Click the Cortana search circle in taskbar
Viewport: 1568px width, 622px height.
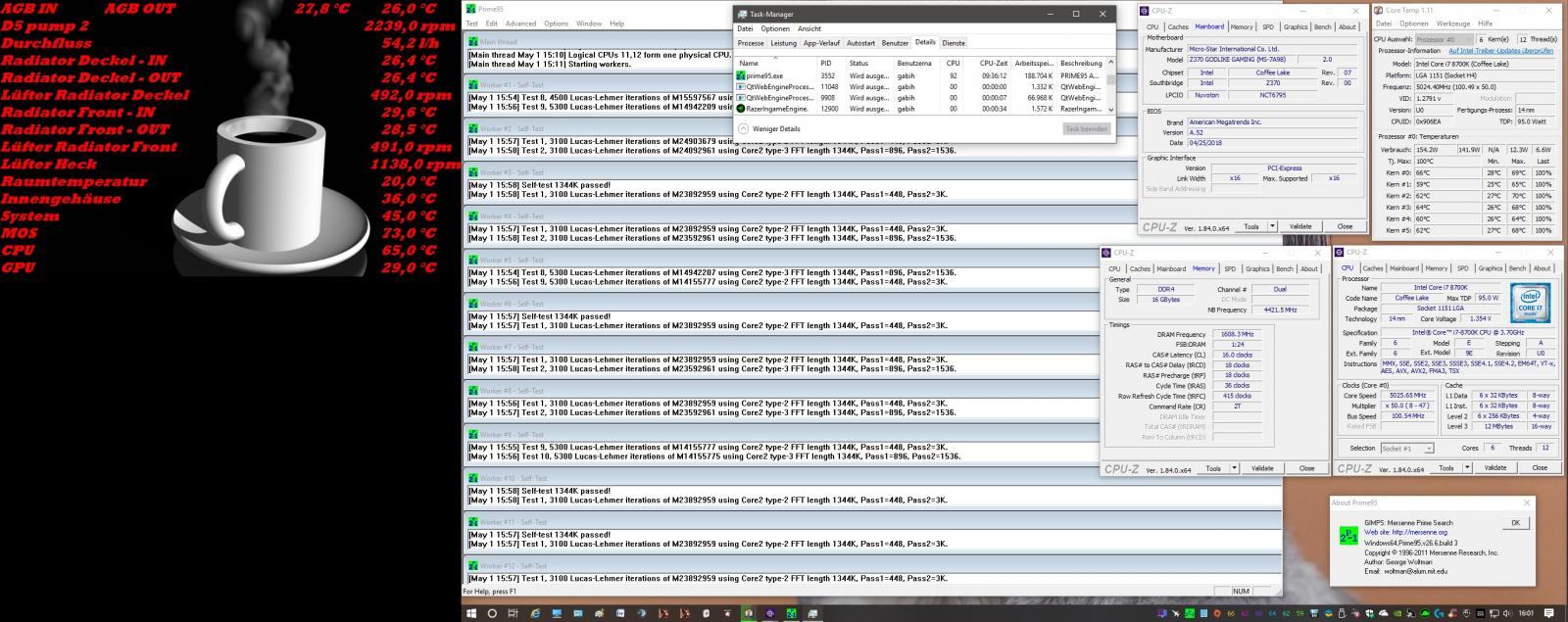pyautogui.click(x=492, y=613)
